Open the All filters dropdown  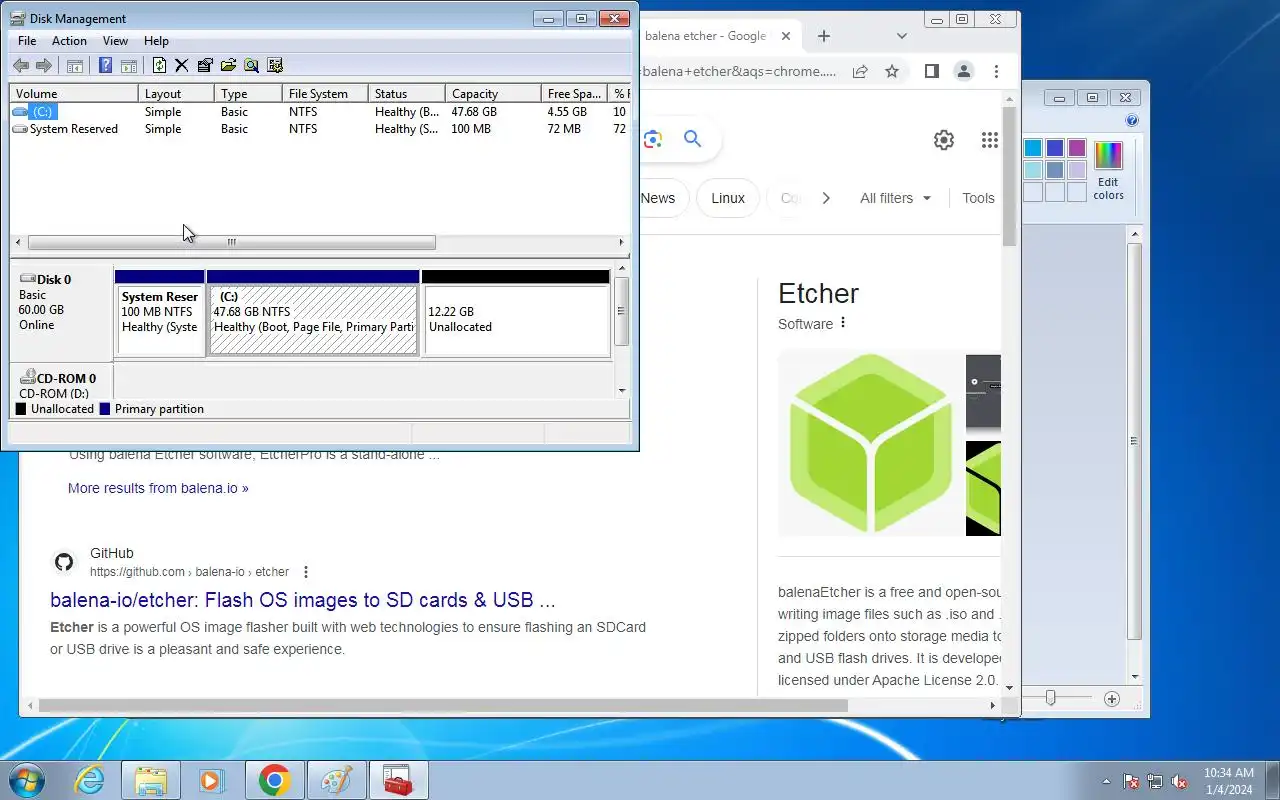(x=895, y=198)
